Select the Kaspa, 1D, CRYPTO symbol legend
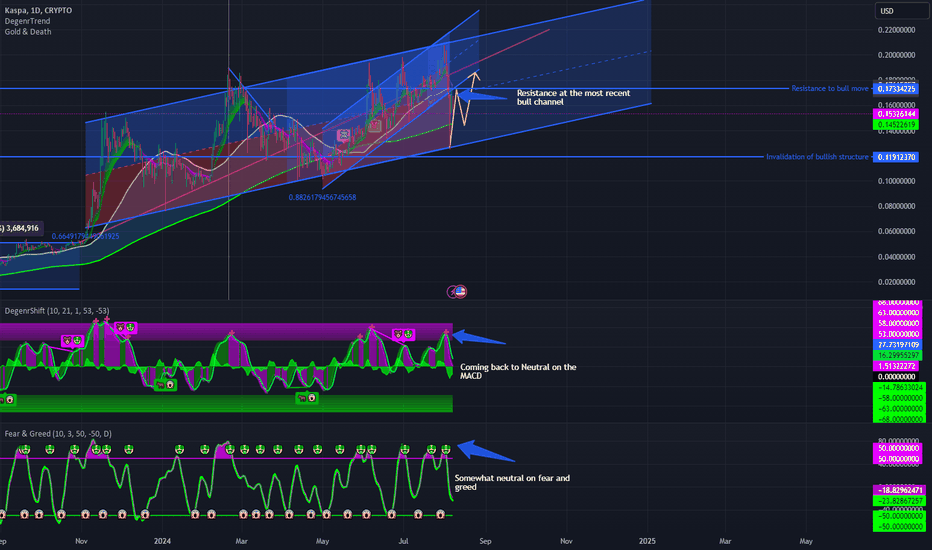Image resolution: width=932 pixels, height=550 pixels. pos(38,11)
